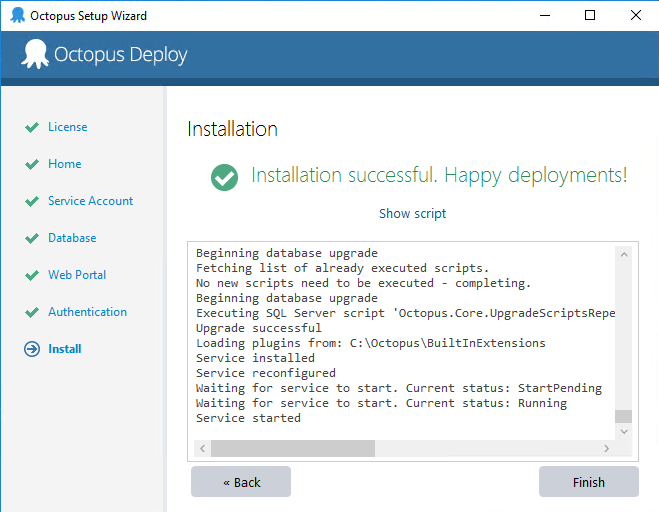Maximize the Octopus Setup Wizard window
Viewport: 659px width, 512px height.
(590, 16)
